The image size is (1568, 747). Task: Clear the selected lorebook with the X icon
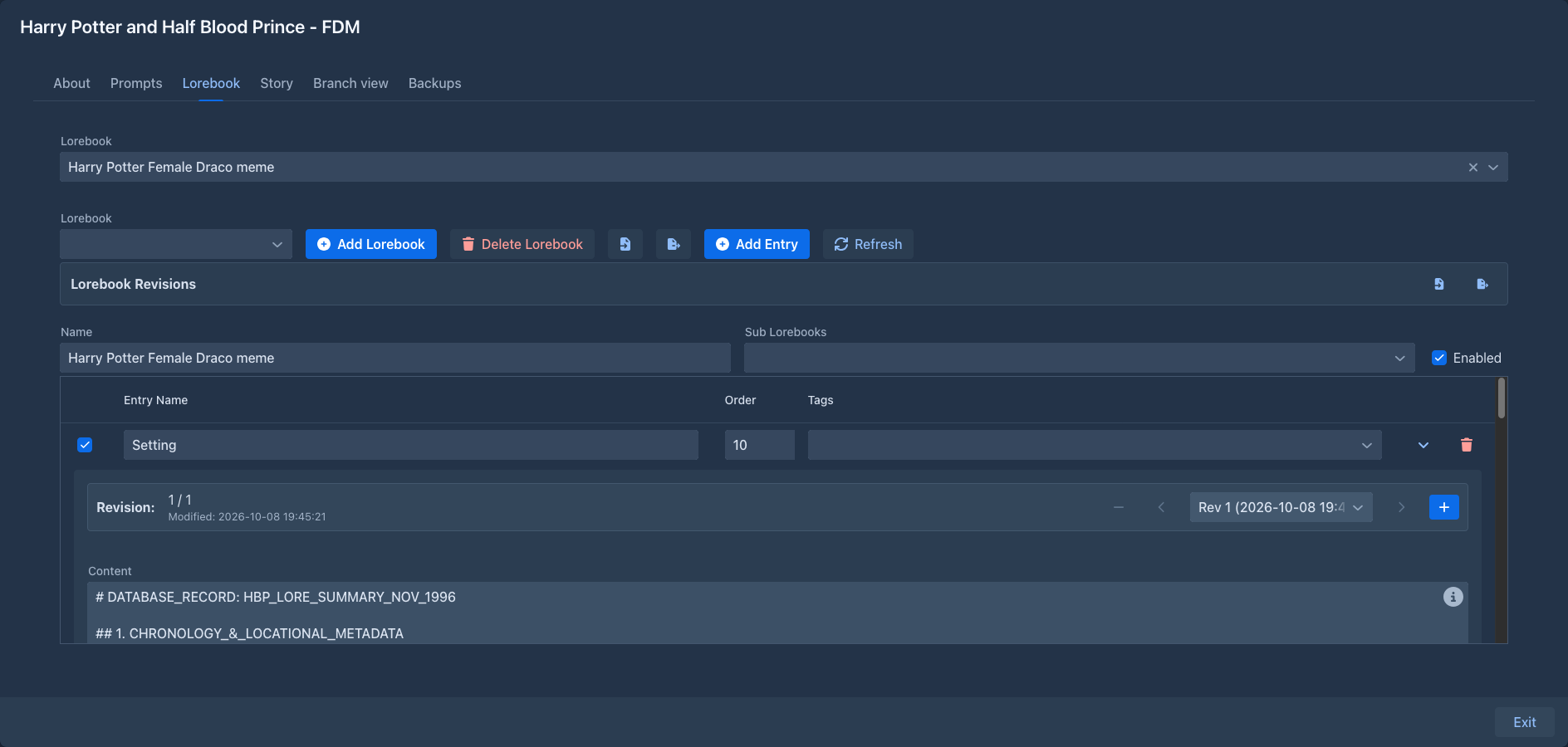click(x=1473, y=167)
